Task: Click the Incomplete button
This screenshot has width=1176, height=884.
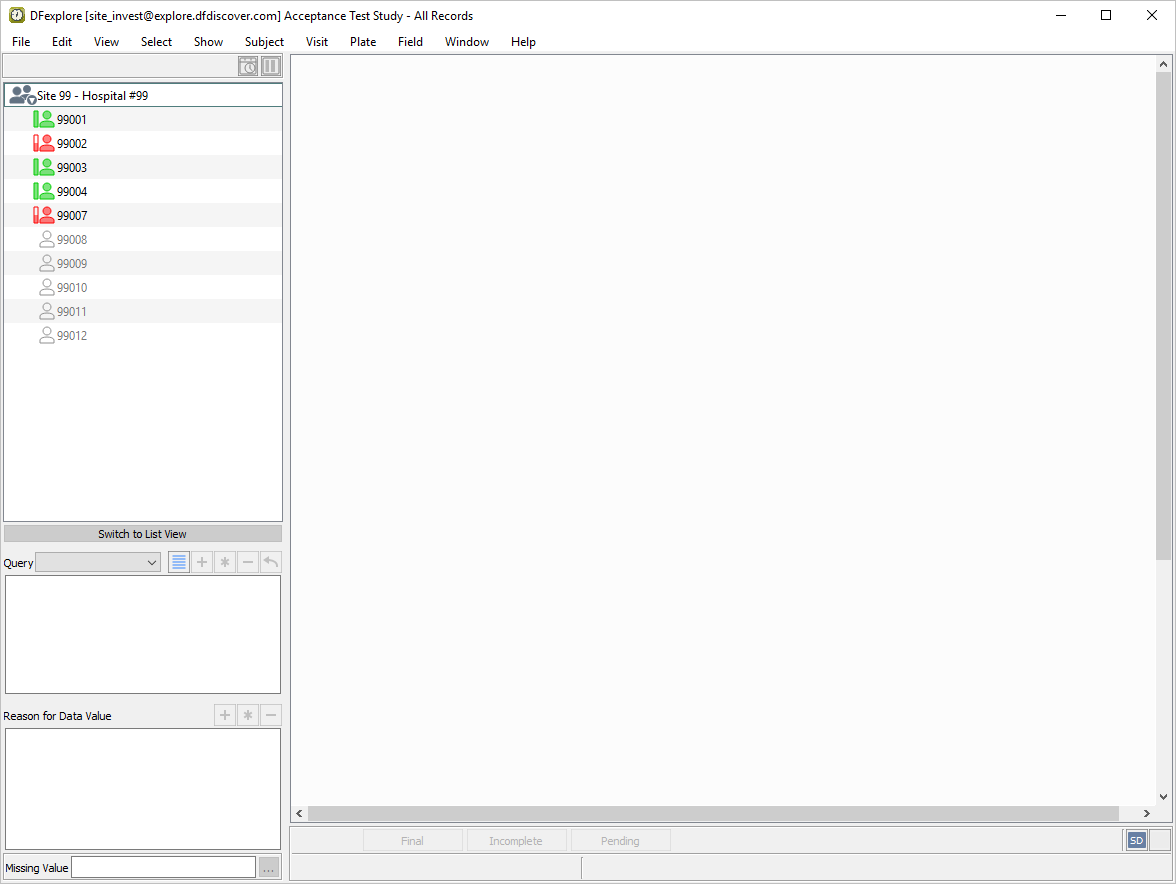Action: click(x=516, y=841)
